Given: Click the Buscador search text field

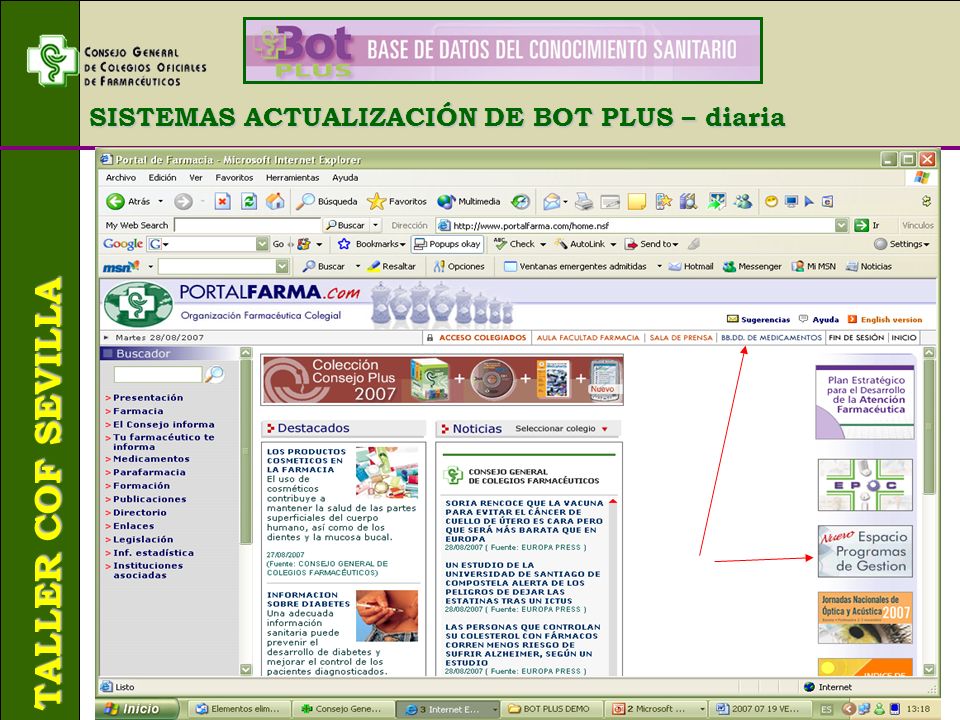Looking at the screenshot, I should pyautogui.click(x=158, y=374).
